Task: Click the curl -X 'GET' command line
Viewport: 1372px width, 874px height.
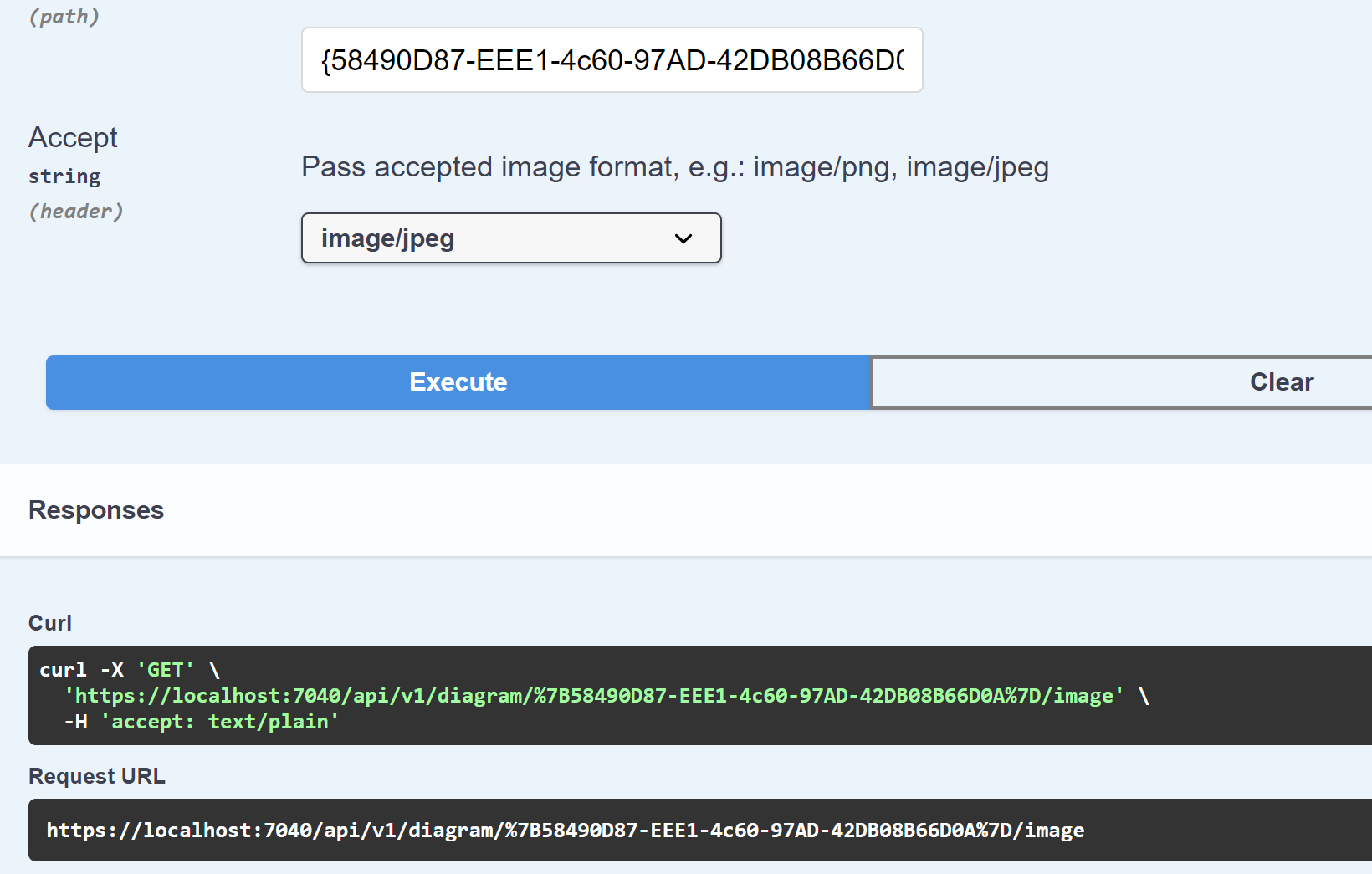Action: (130, 670)
